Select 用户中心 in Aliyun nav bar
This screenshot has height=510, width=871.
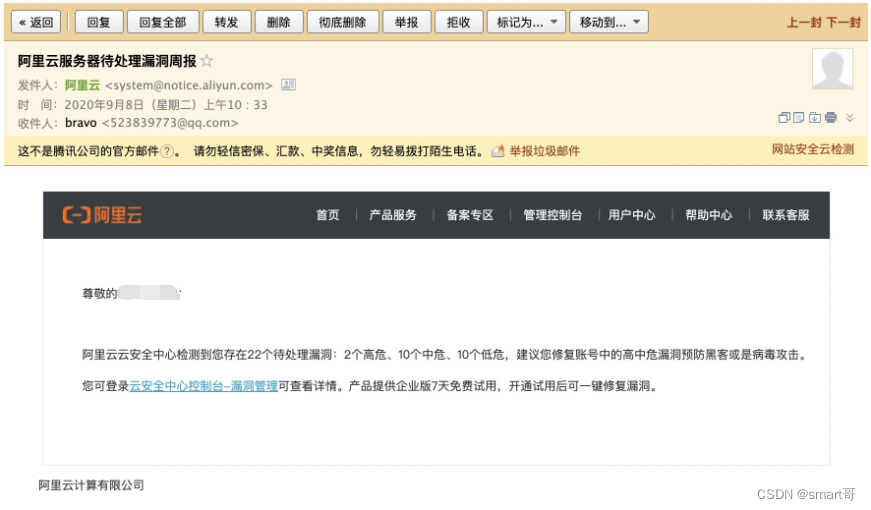click(632, 215)
